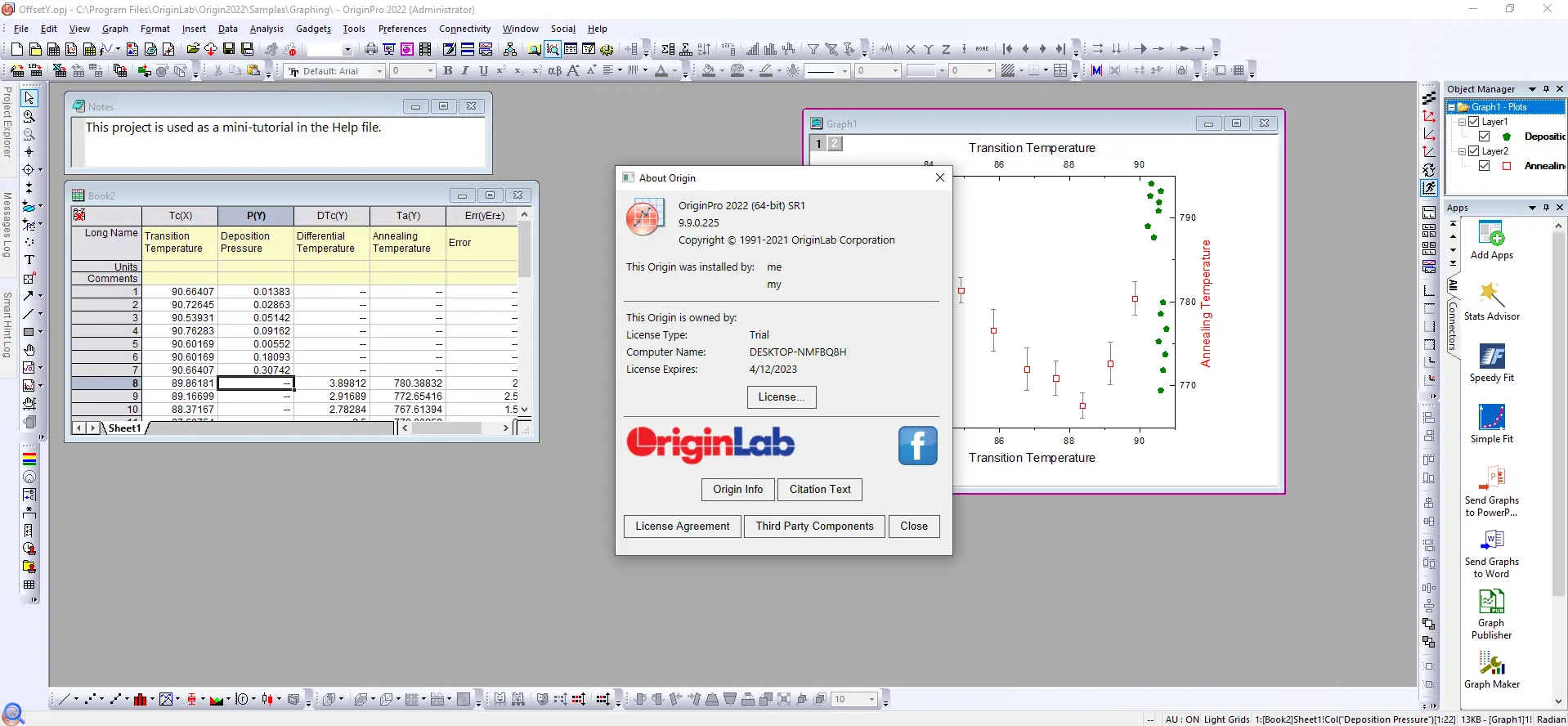Activate layer 1 button in Graph1

[818, 144]
